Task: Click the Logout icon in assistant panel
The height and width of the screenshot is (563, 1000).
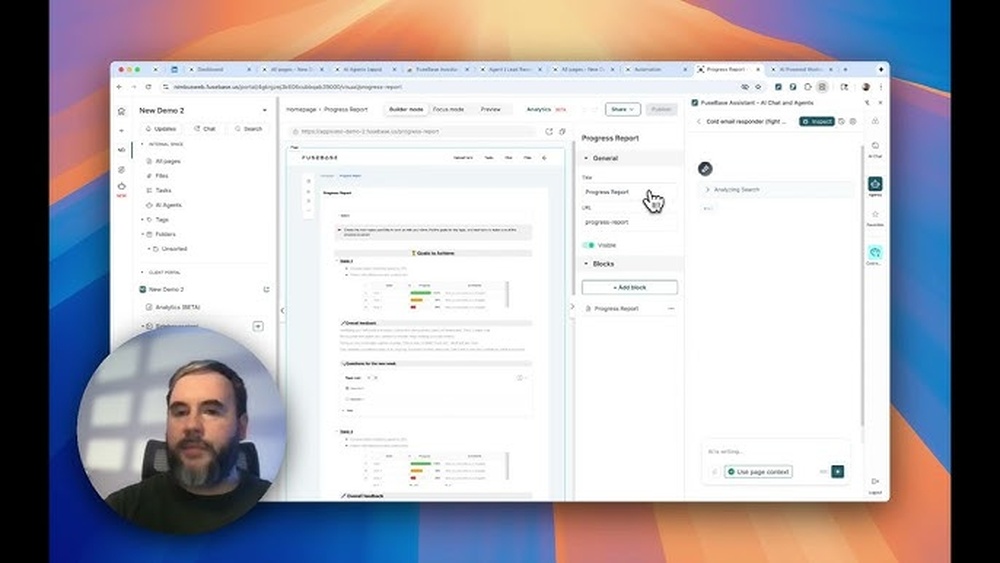Action: coord(875,483)
